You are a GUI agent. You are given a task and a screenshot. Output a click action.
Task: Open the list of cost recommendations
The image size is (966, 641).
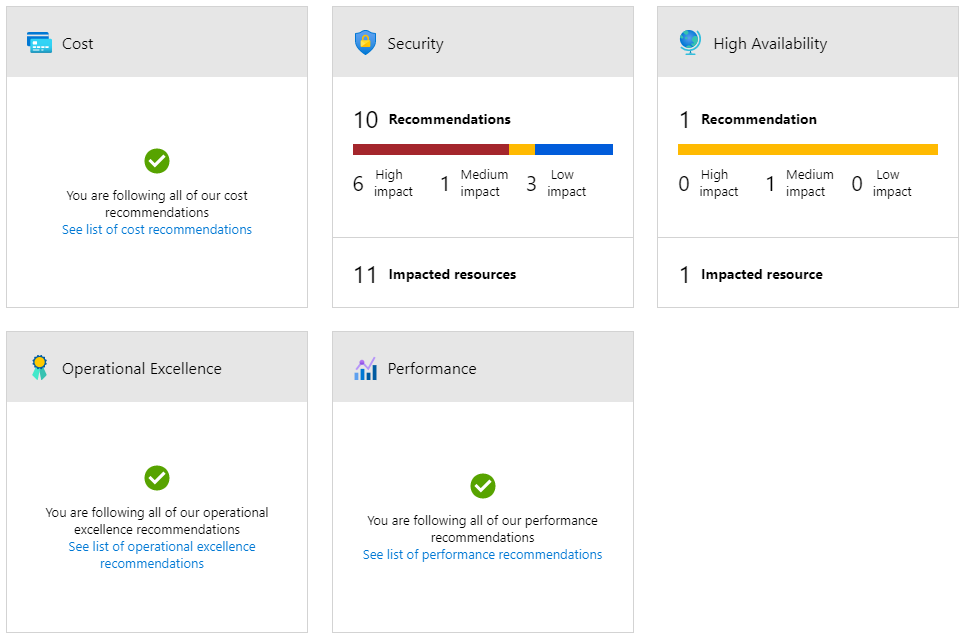[157, 229]
